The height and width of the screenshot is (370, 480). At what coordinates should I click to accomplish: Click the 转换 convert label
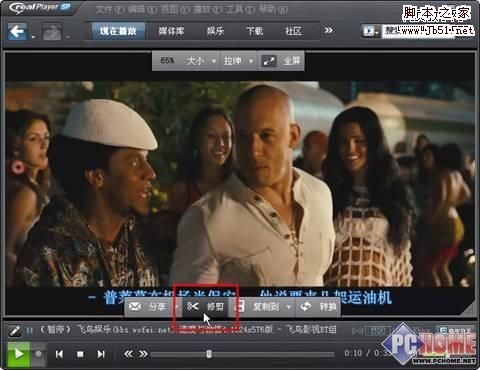pyautogui.click(x=328, y=307)
